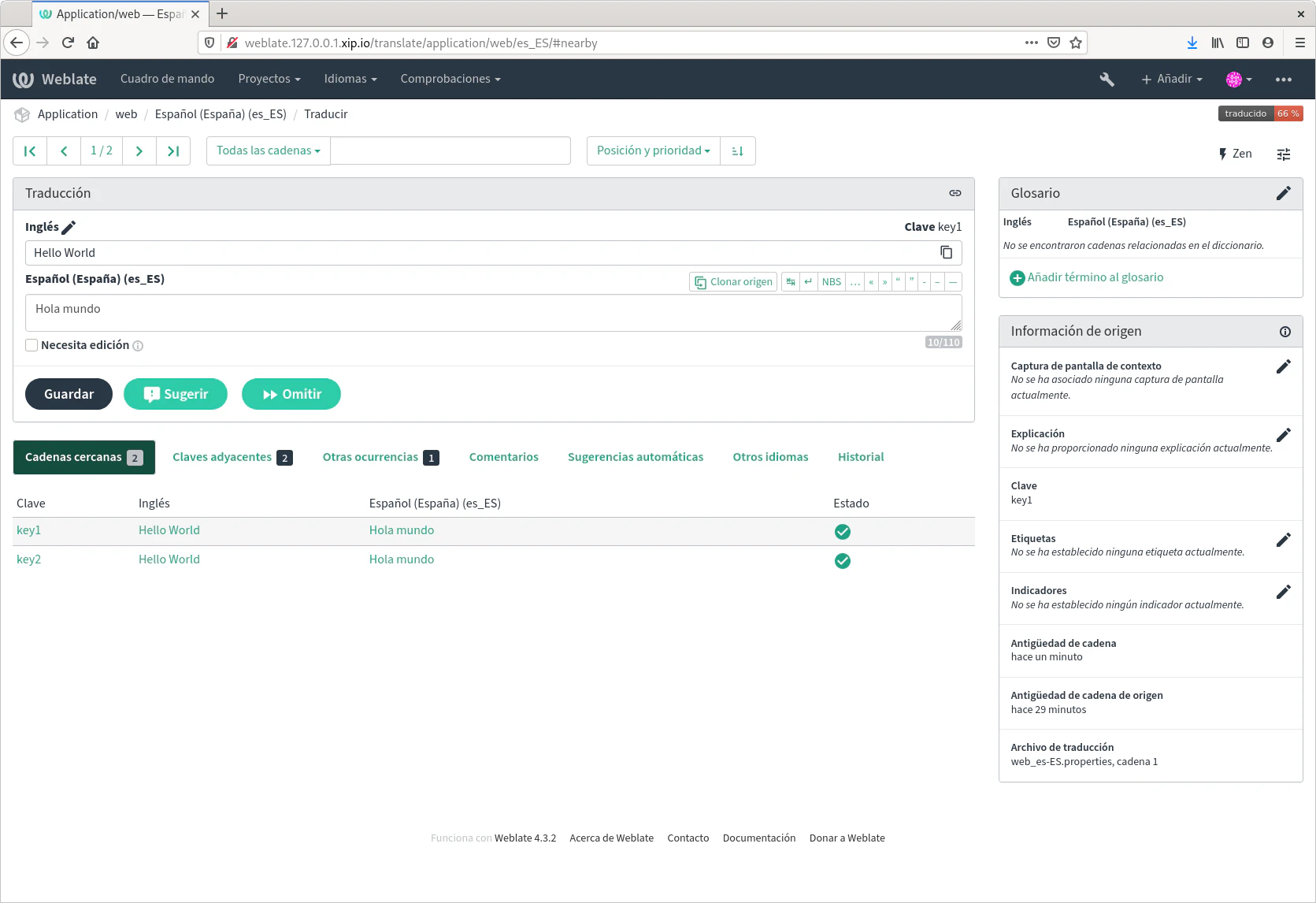Viewport: 1316px width, 903px height.
Task: Open the Añadir dropdown in navbar
Action: coord(1172,79)
